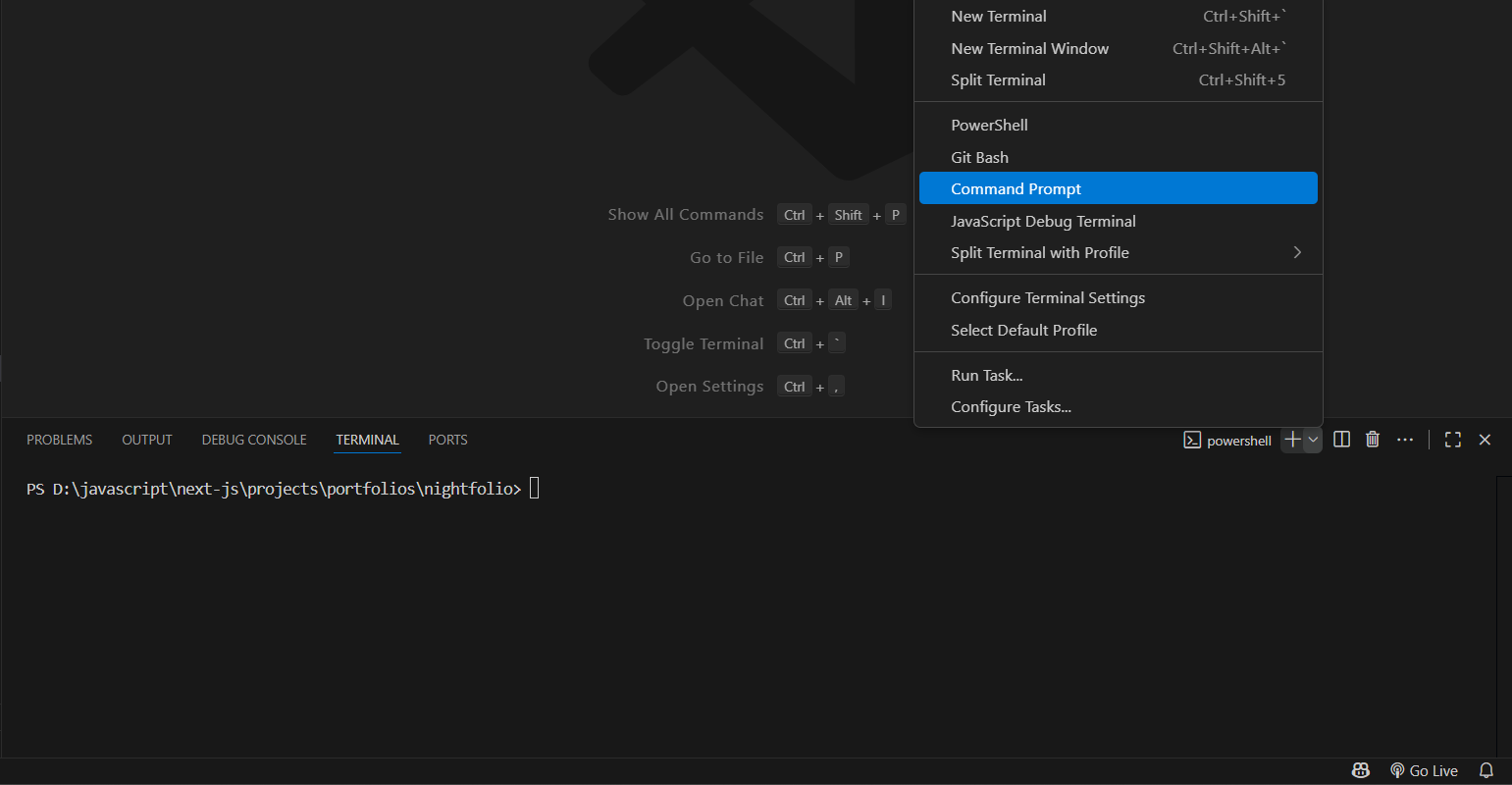Viewport: 1512px width, 785px height.
Task: Switch to the DEBUG CONSOLE tab
Action: 254,440
